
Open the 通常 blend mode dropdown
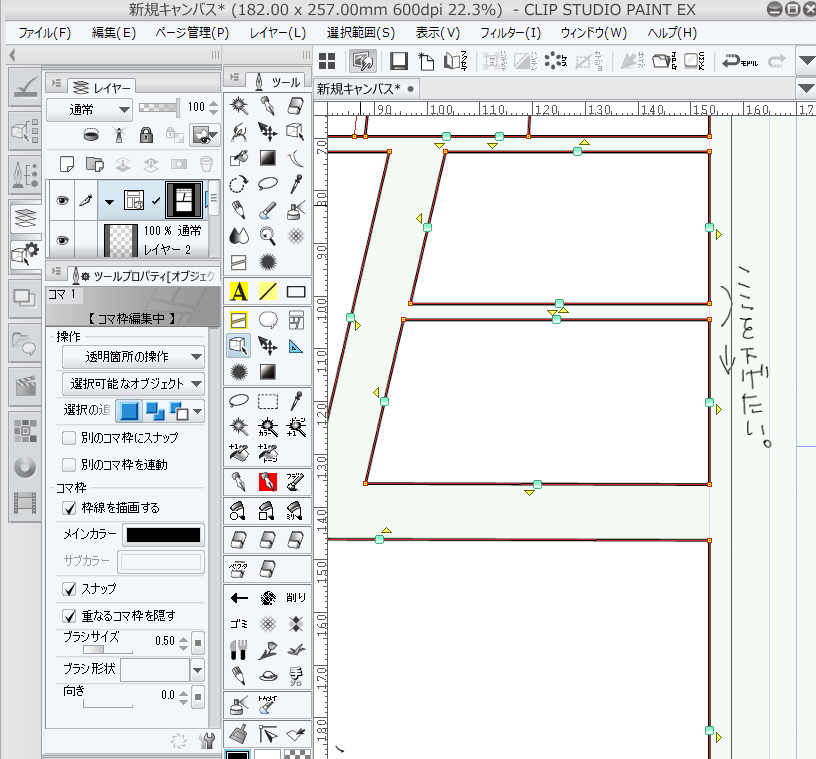point(89,108)
